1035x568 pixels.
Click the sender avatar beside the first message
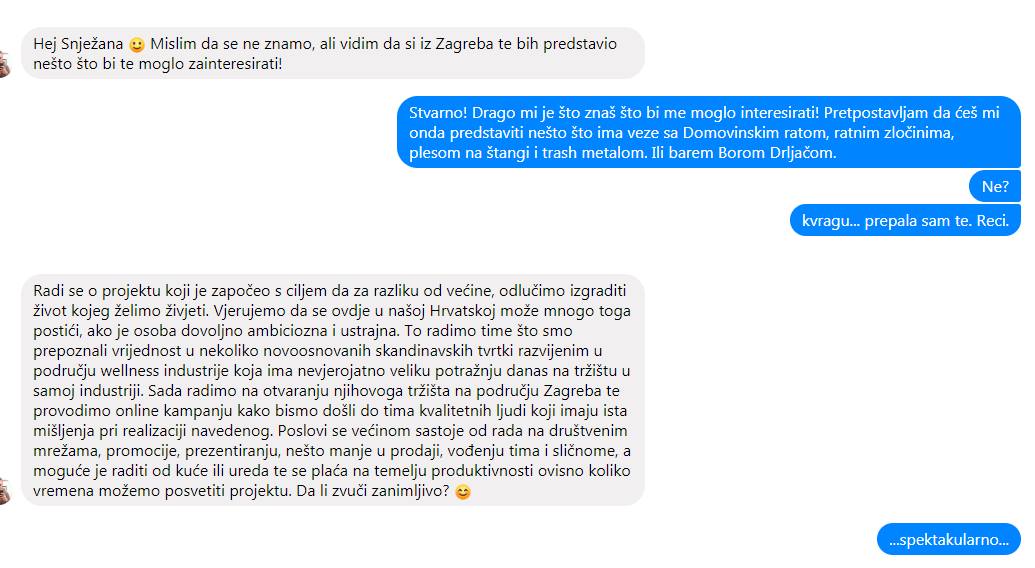click(5, 65)
